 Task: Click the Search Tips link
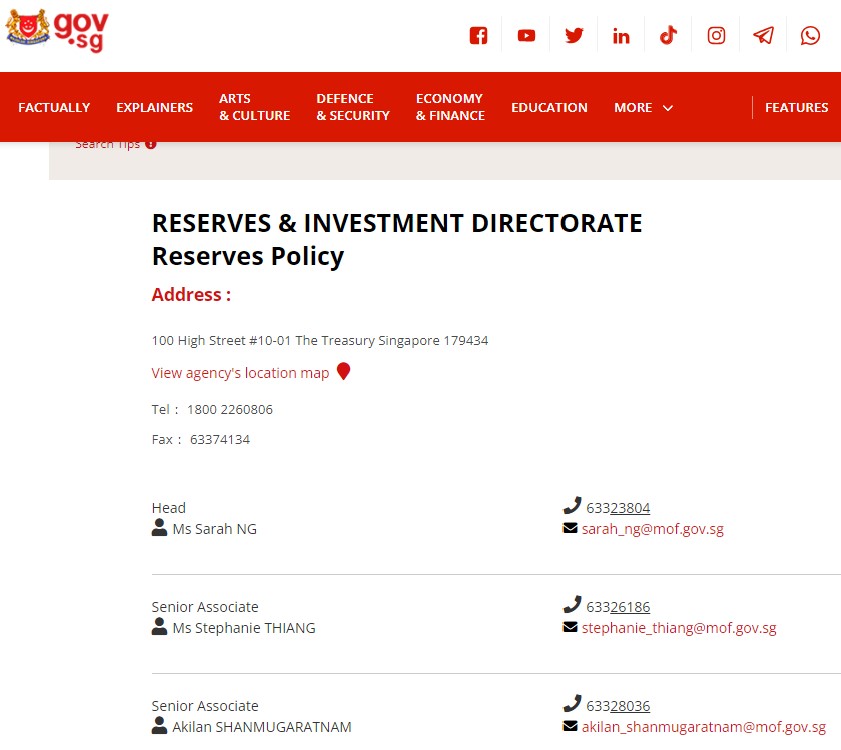tap(107, 144)
